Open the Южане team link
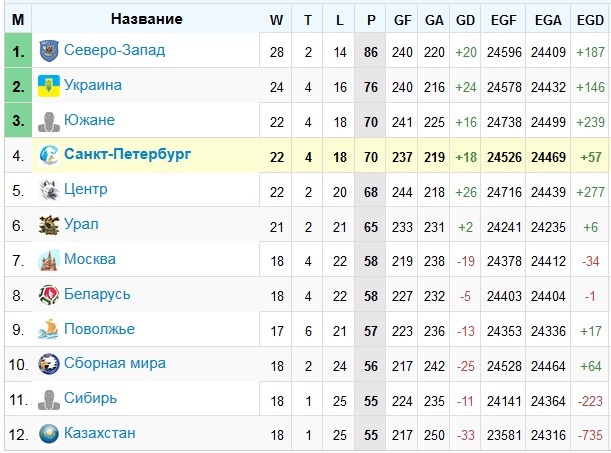Viewport: 611px width, 453px height. click(x=89, y=120)
